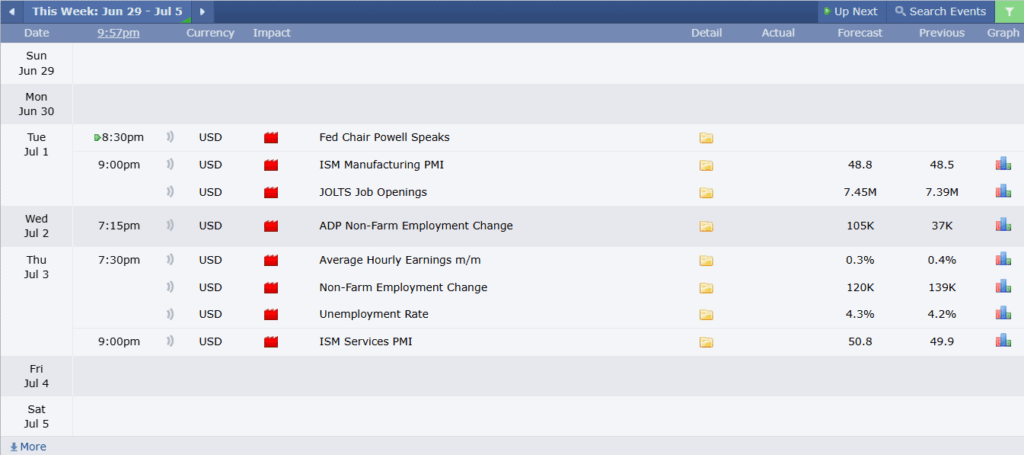The image size is (1024, 455).
Task: Toggle alert bell for ADP Non-Farm Employment Change
Action: (170, 225)
